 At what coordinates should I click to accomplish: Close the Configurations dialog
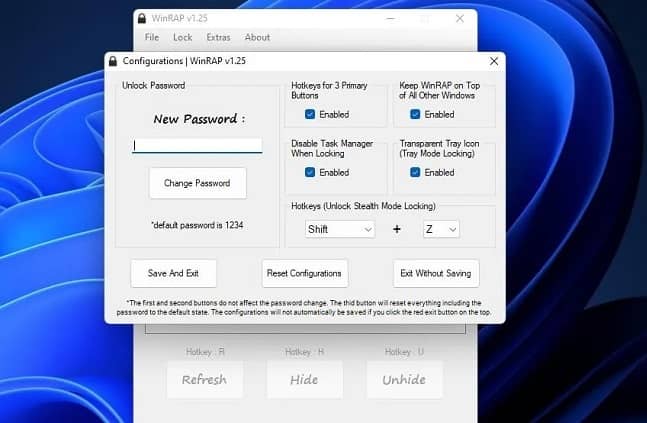(494, 61)
